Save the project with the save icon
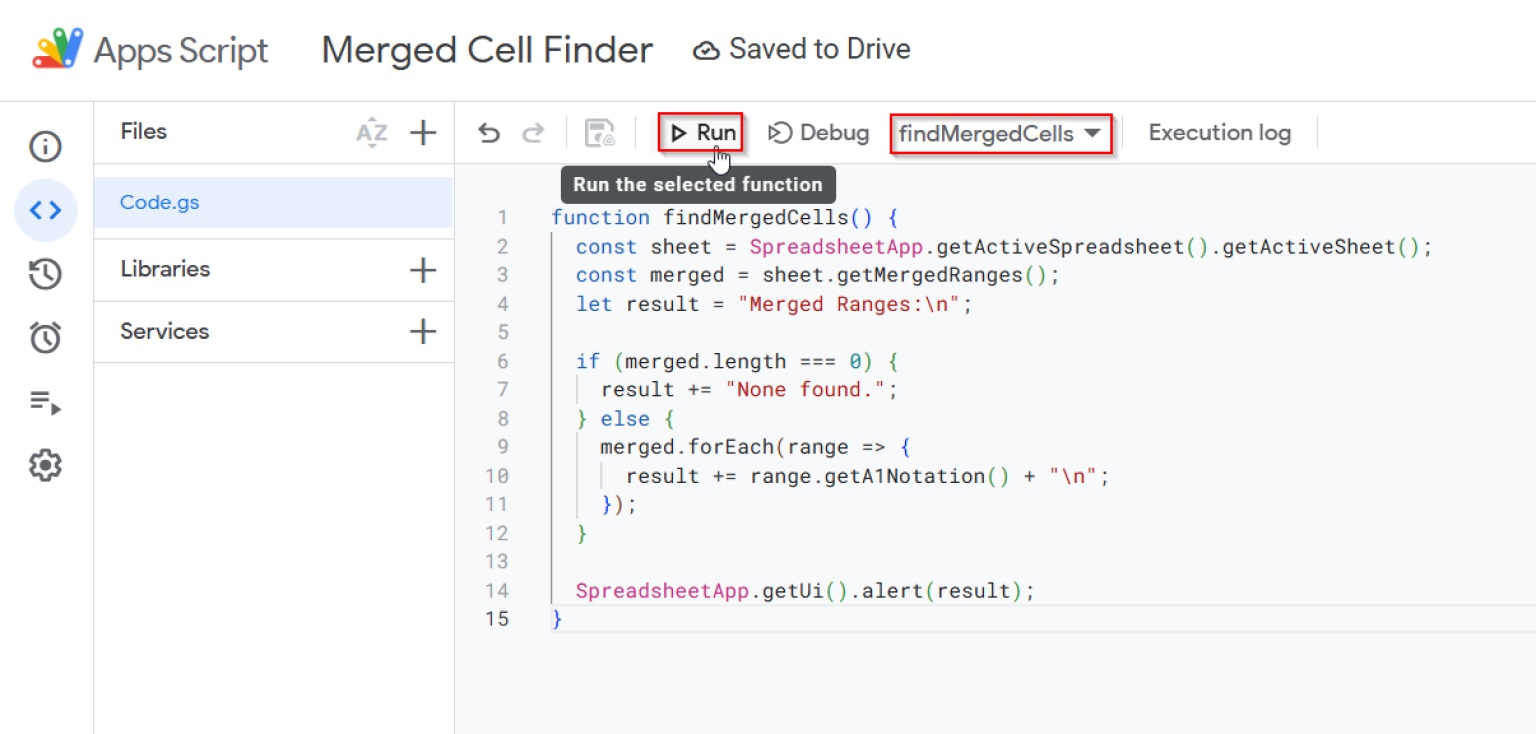The image size is (1536, 734). 599,132
